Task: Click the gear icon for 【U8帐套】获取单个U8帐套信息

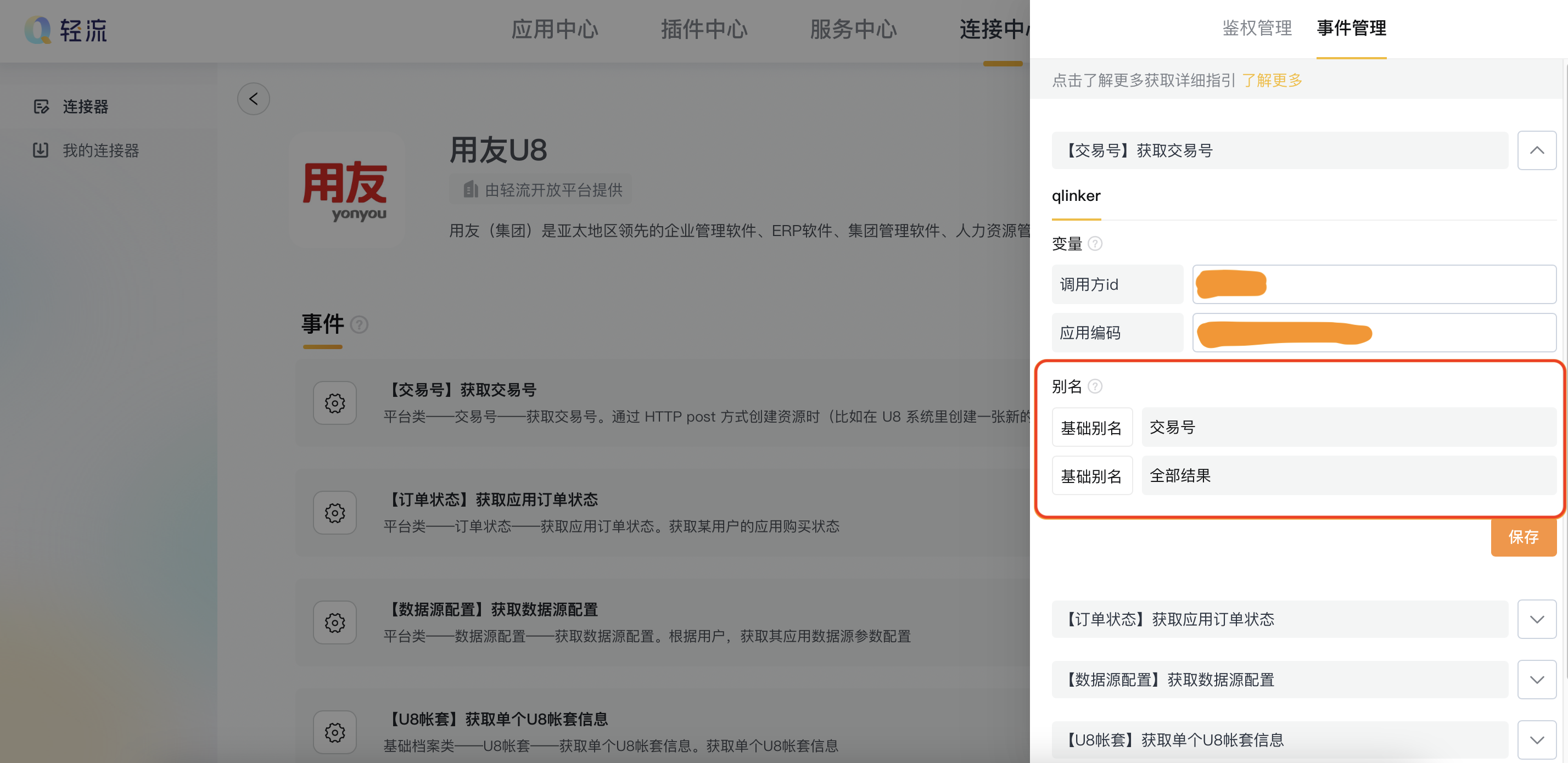Action: click(x=335, y=732)
